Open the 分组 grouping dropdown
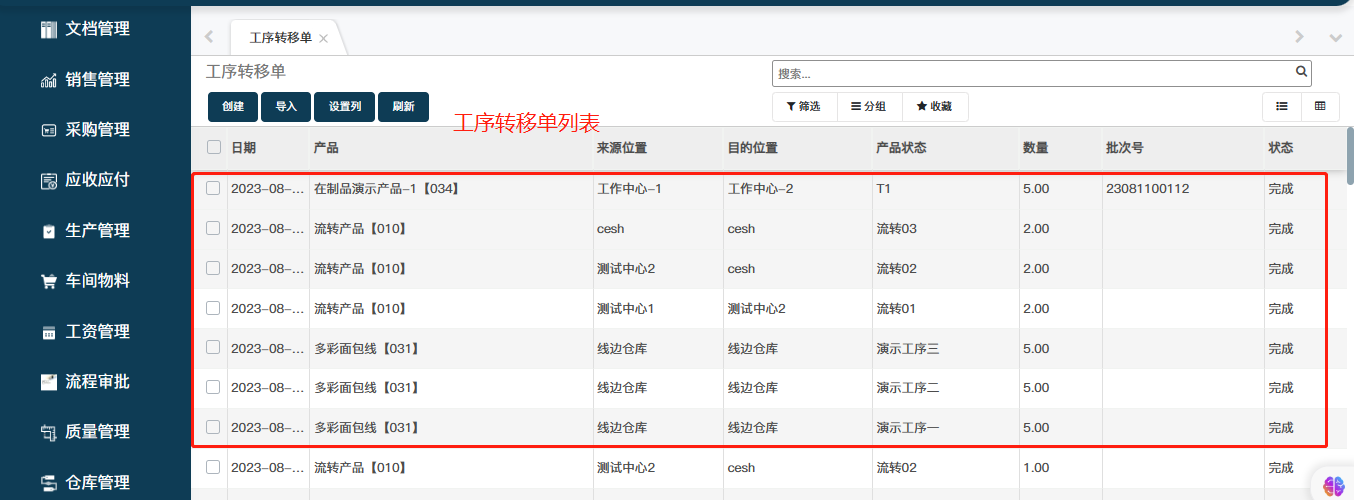This screenshot has height=500, width=1354. click(868, 106)
